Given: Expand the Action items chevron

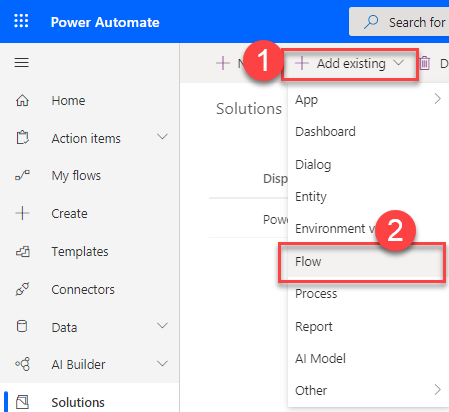Looking at the screenshot, I should (162, 137).
